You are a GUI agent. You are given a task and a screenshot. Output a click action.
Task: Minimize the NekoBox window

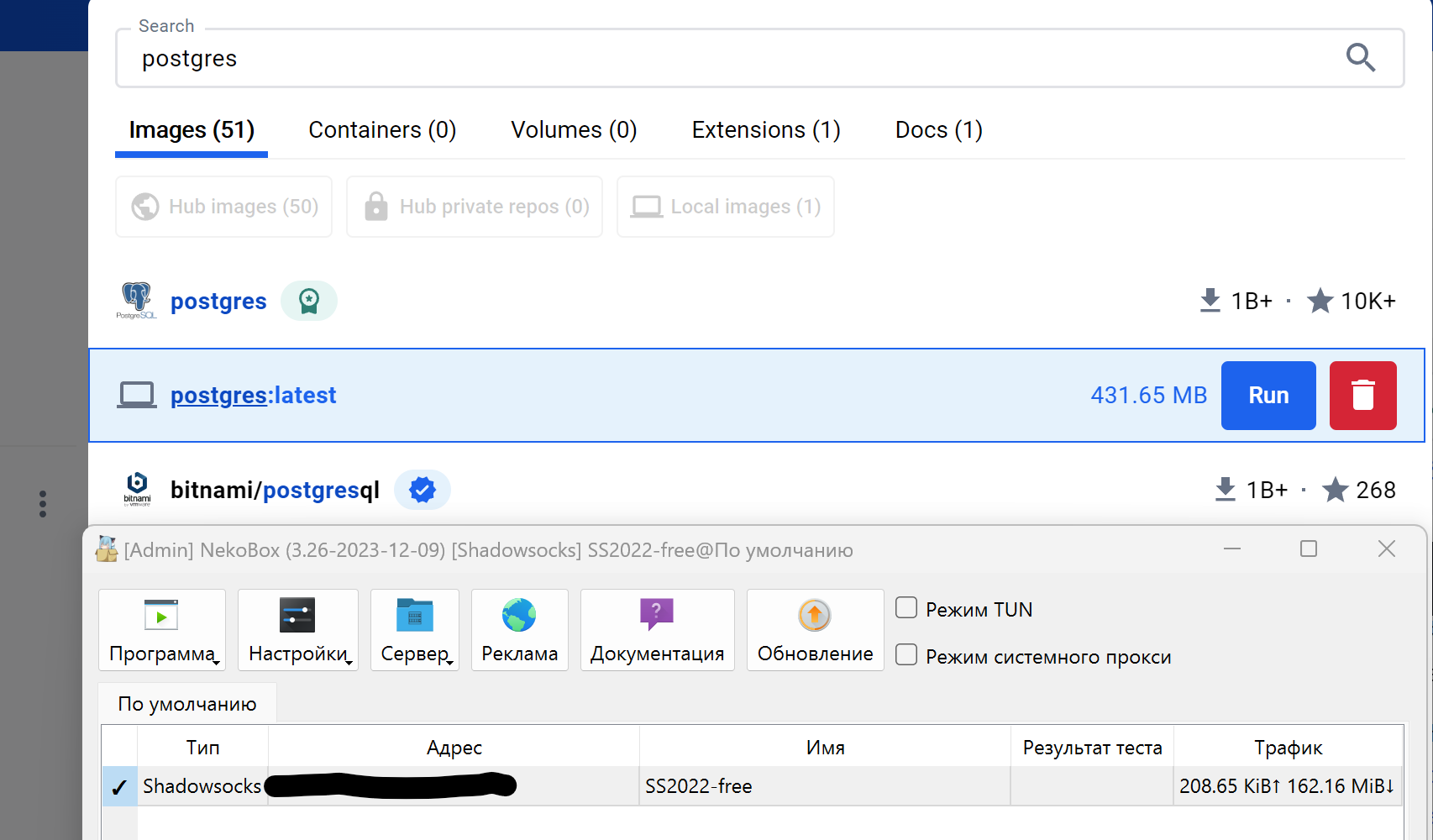point(1232,549)
